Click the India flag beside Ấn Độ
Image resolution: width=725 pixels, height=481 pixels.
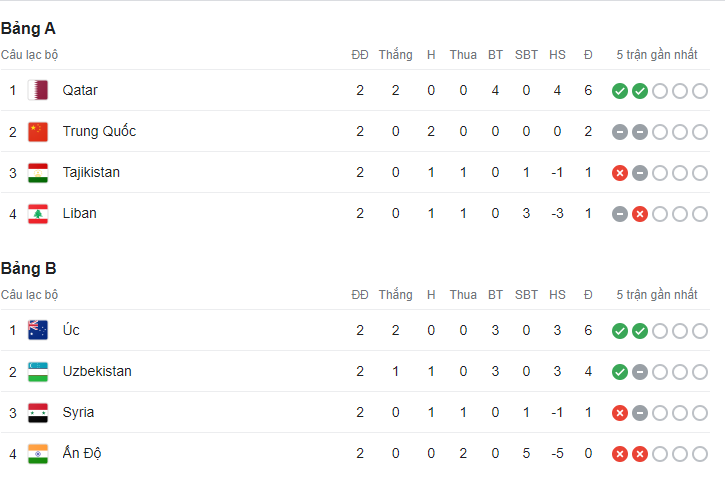click(x=38, y=453)
